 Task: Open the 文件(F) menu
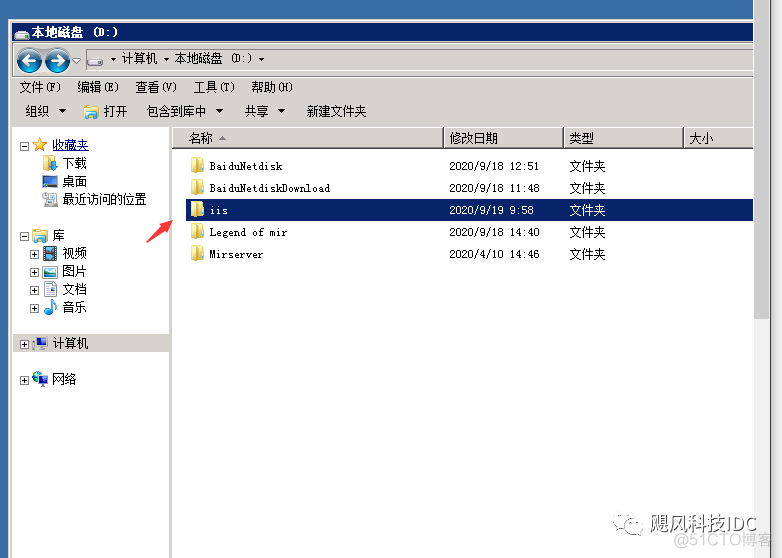pyautogui.click(x=40, y=87)
